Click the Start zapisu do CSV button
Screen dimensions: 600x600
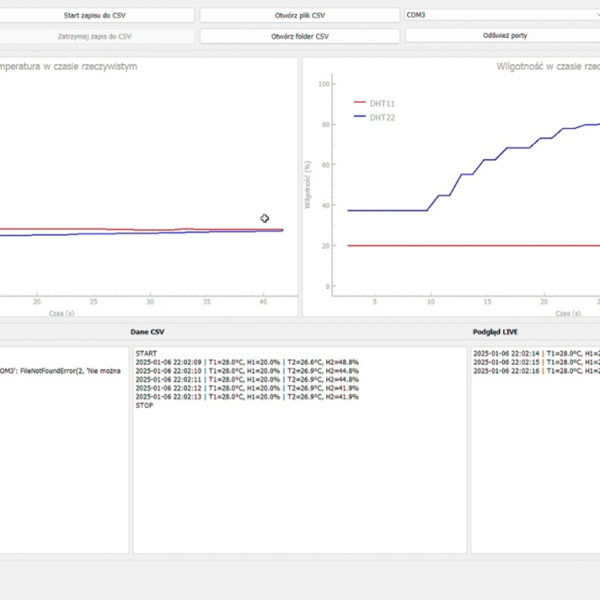(94, 16)
